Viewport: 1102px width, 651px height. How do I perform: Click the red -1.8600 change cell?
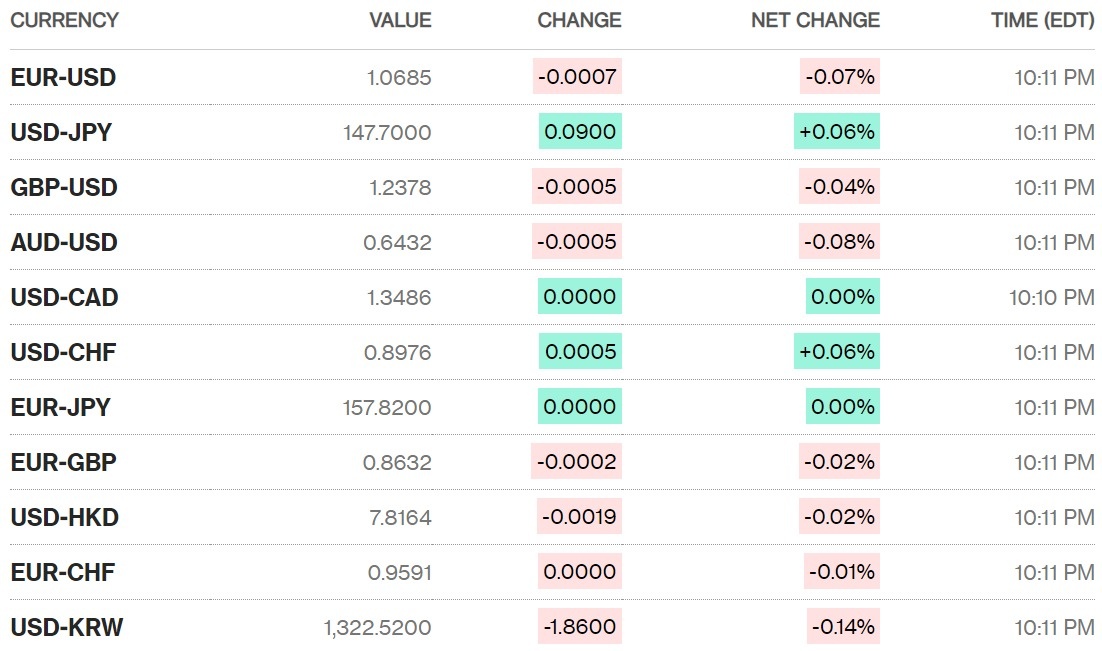[x=579, y=627]
